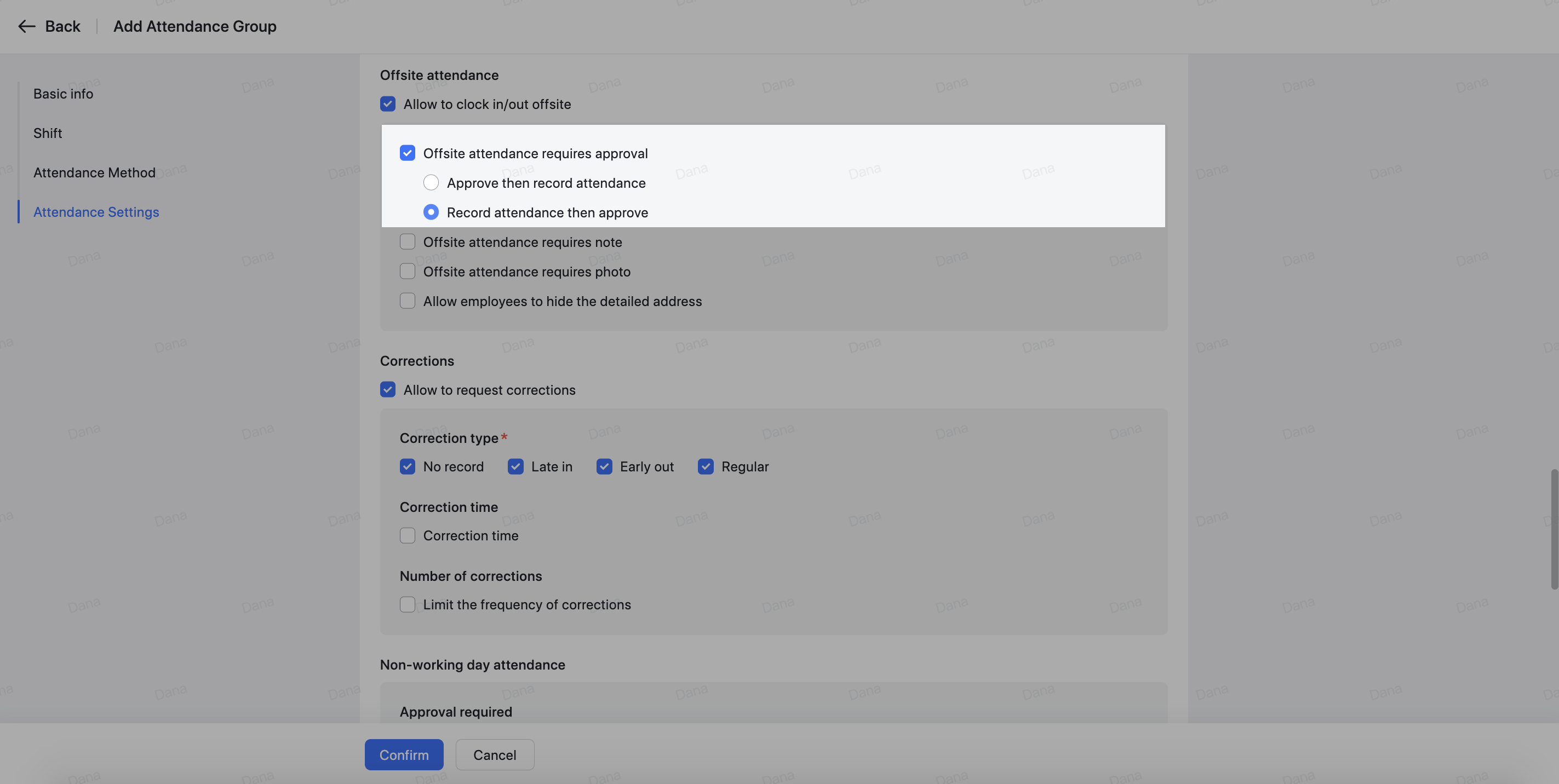Select the Shift section icon
Screen dimensions: 1559x784
click(47, 133)
